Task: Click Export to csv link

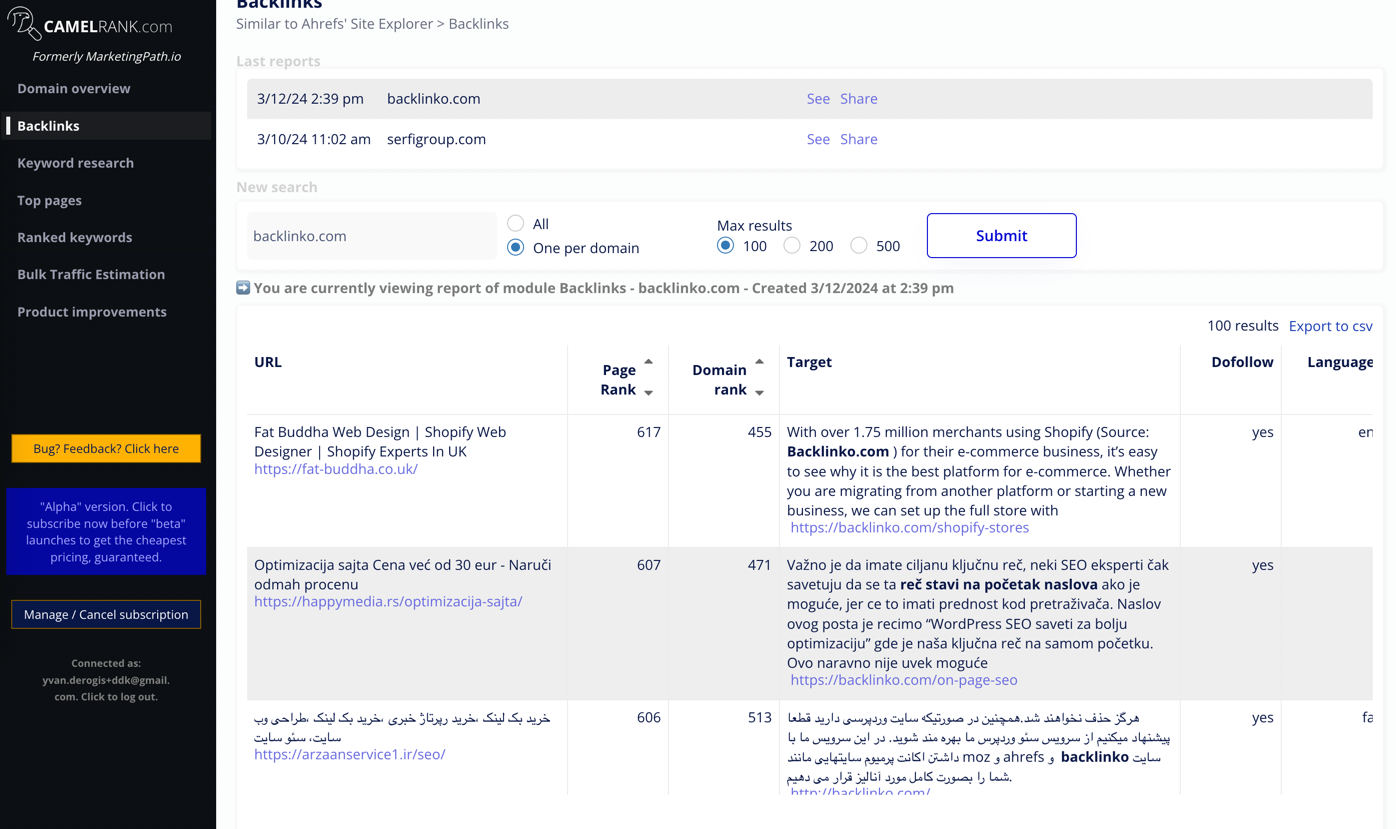Action: click(1330, 326)
